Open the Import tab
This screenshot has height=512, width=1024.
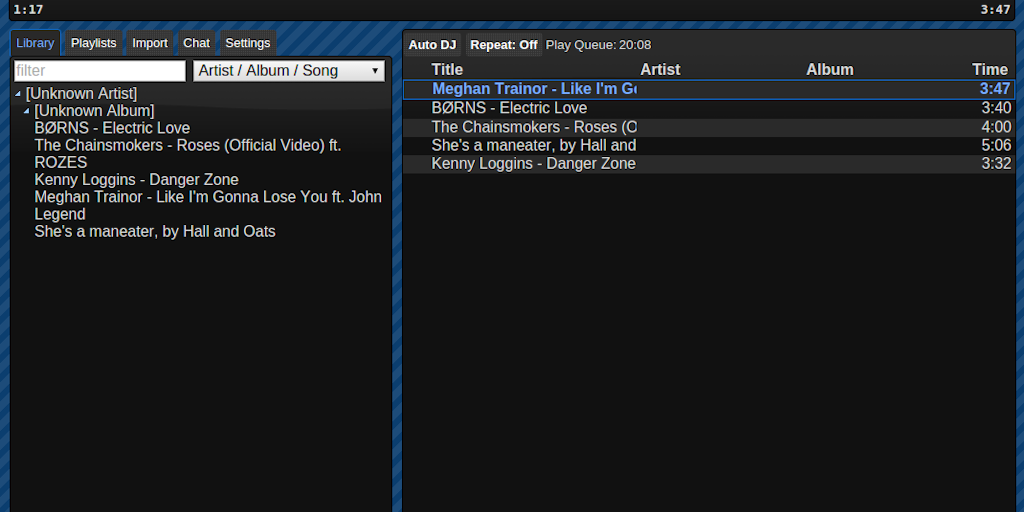pos(150,43)
